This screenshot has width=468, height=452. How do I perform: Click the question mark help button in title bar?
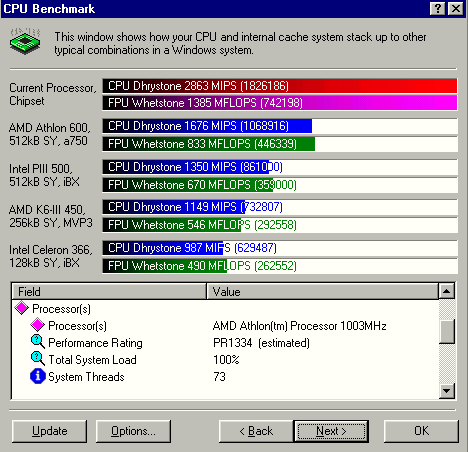(438, 8)
